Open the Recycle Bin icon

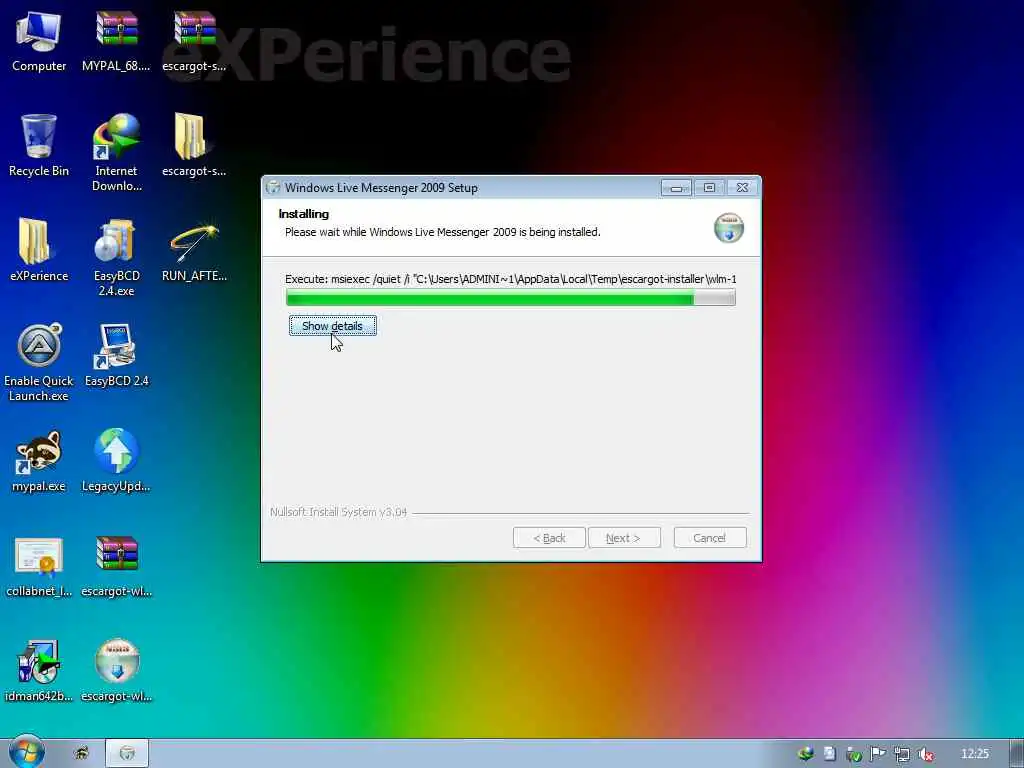click(39, 145)
